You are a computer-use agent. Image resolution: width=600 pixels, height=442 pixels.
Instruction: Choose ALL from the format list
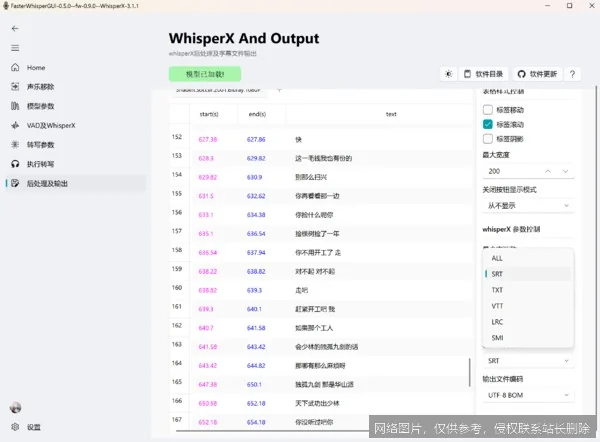point(528,258)
